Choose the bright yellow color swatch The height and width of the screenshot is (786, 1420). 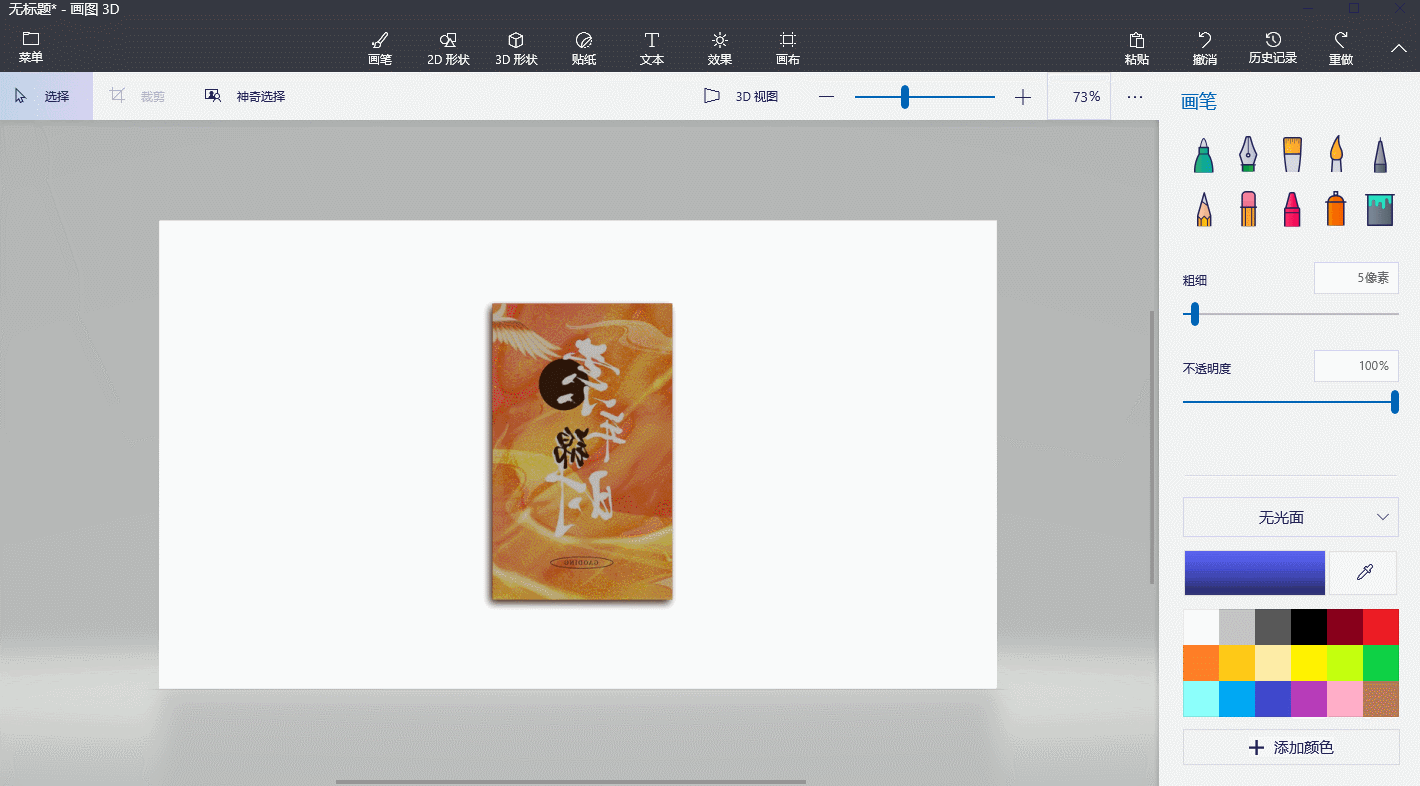pos(1309,663)
